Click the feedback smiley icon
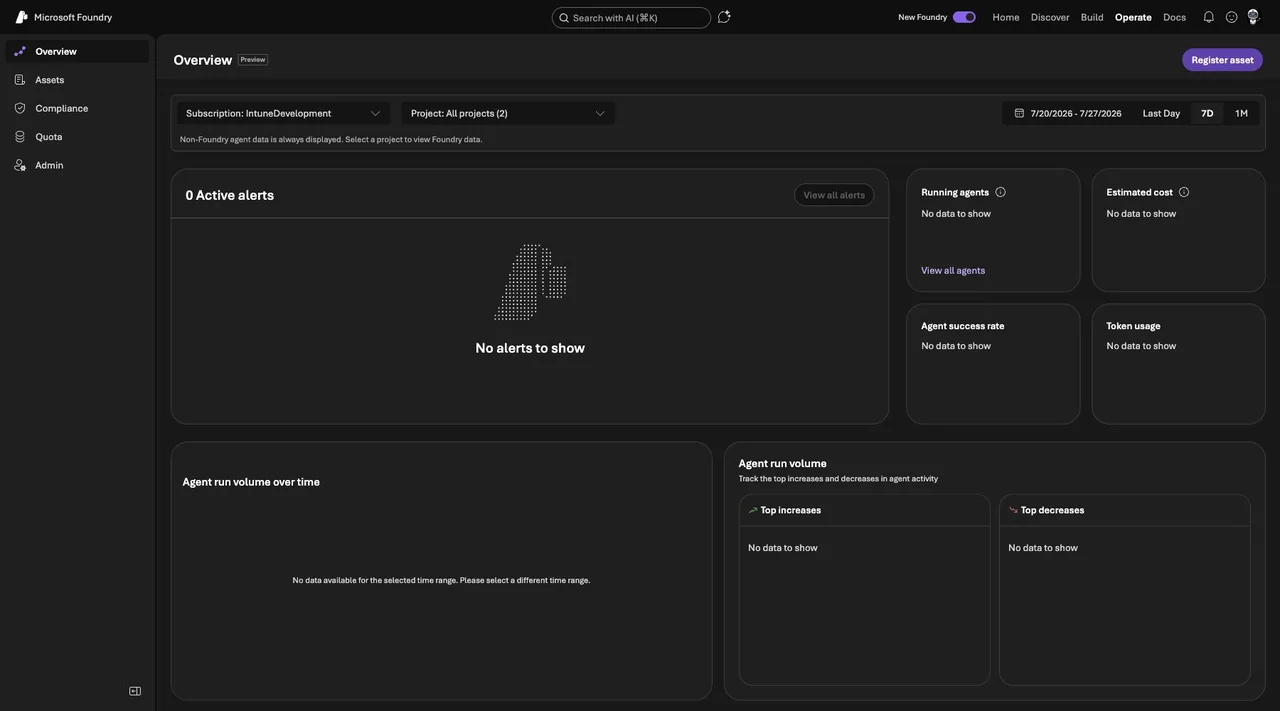This screenshot has width=1280, height=711. (x=1232, y=17)
